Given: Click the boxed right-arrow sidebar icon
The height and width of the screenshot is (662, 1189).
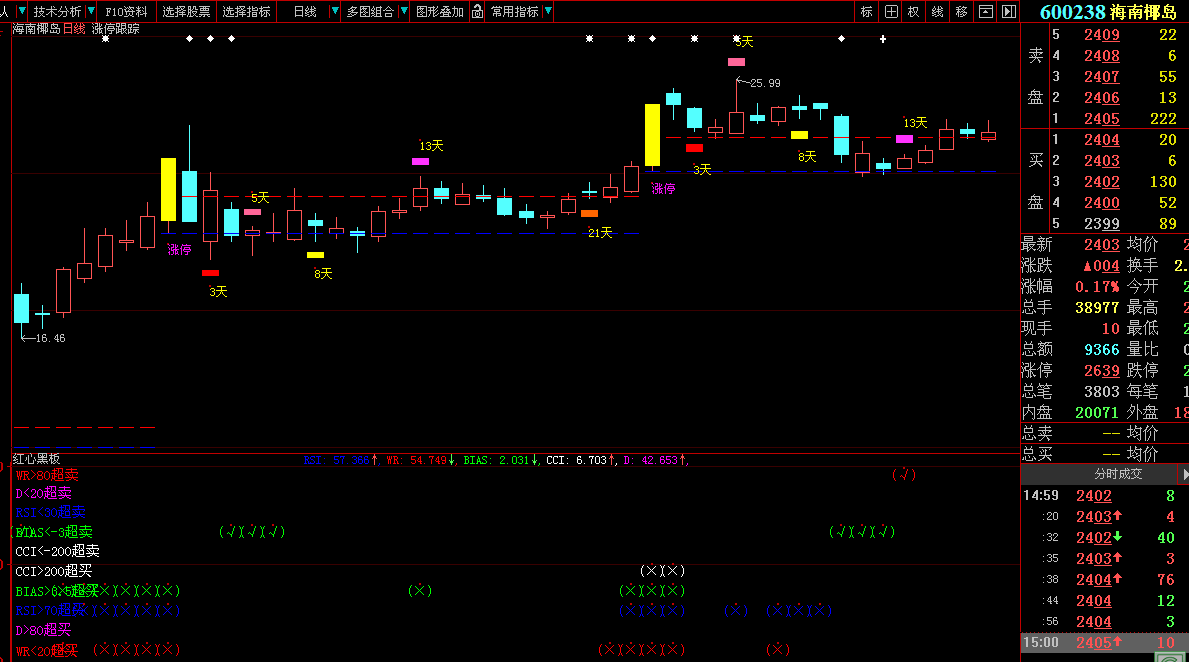Looking at the screenshot, I should coord(1008,12).
